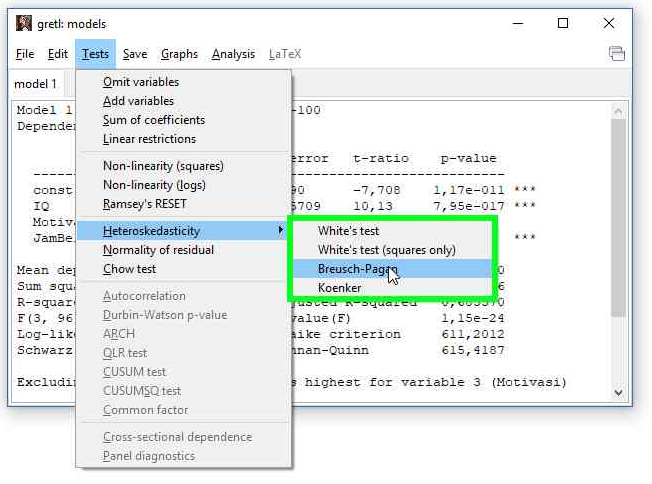652x484 pixels.
Task: Click the gretl app icon in title bar
Action: (x=23, y=23)
